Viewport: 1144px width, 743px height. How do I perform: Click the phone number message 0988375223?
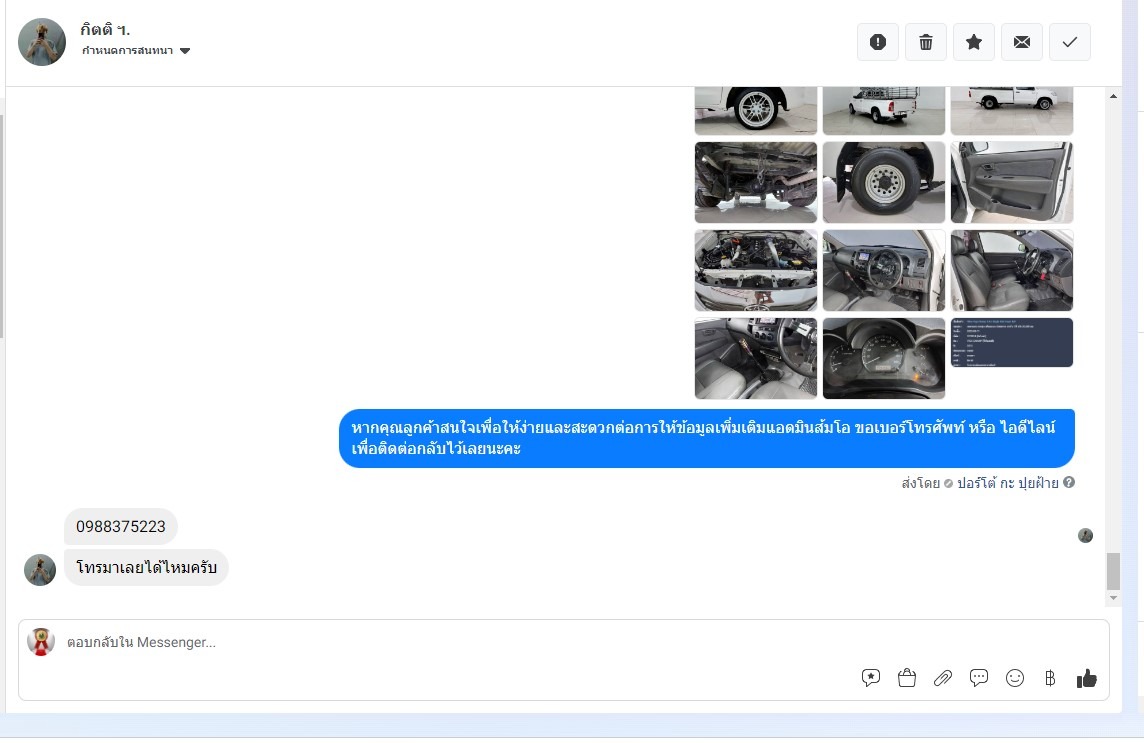tap(120, 526)
